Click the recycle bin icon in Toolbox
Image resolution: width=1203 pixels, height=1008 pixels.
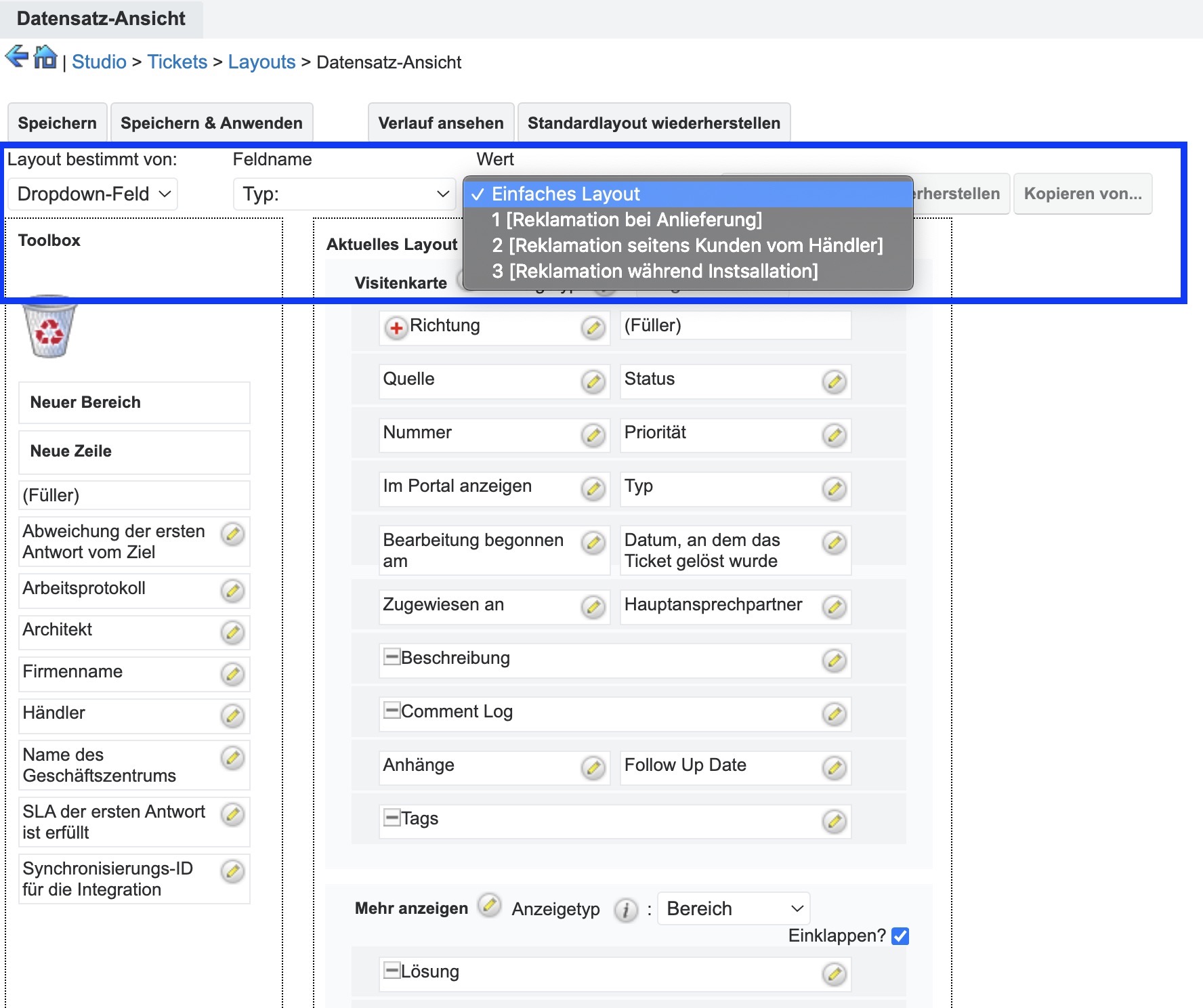click(49, 327)
